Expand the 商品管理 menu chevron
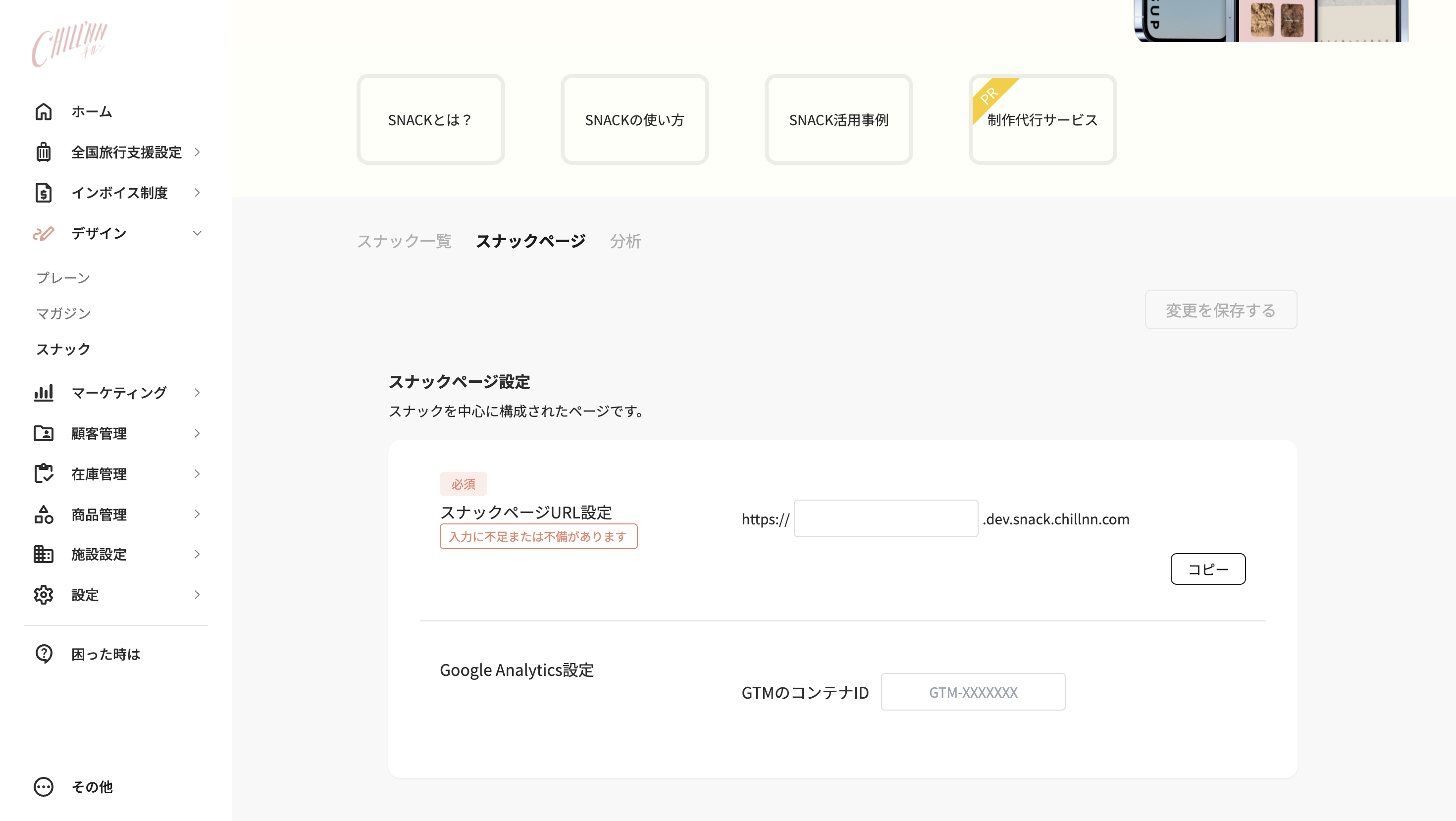This screenshot has height=821, width=1456. [197, 514]
